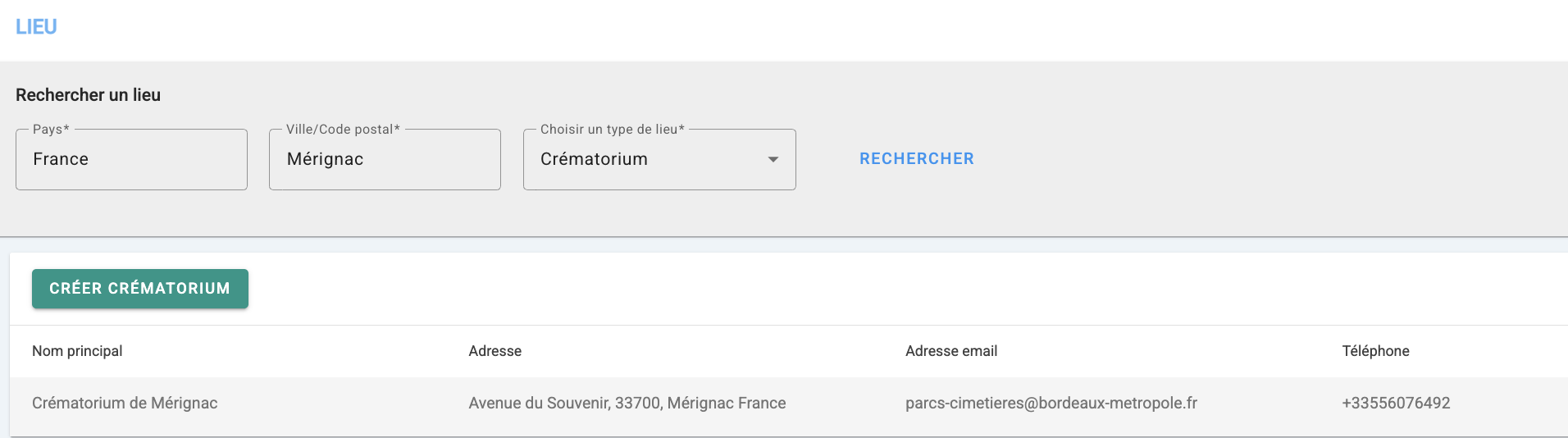This screenshot has height=438, width=1568.
Task: Click the Ville/Code postal* label
Action: point(343,130)
